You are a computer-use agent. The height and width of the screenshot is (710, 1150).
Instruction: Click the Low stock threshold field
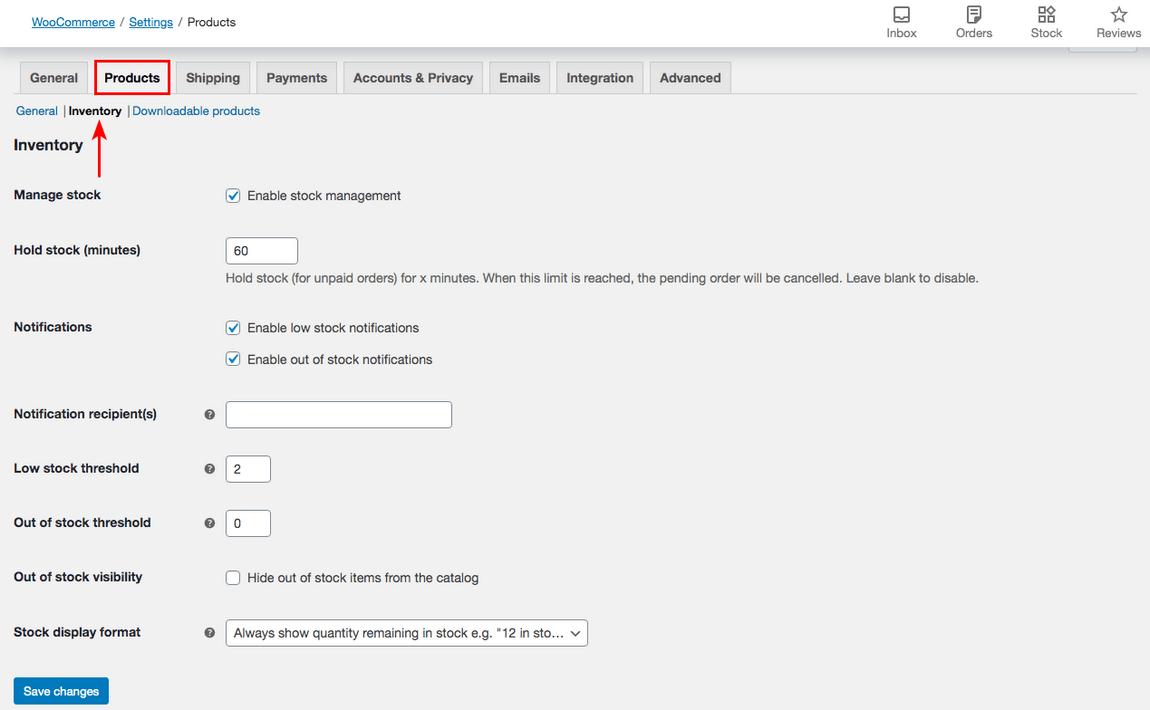248,469
